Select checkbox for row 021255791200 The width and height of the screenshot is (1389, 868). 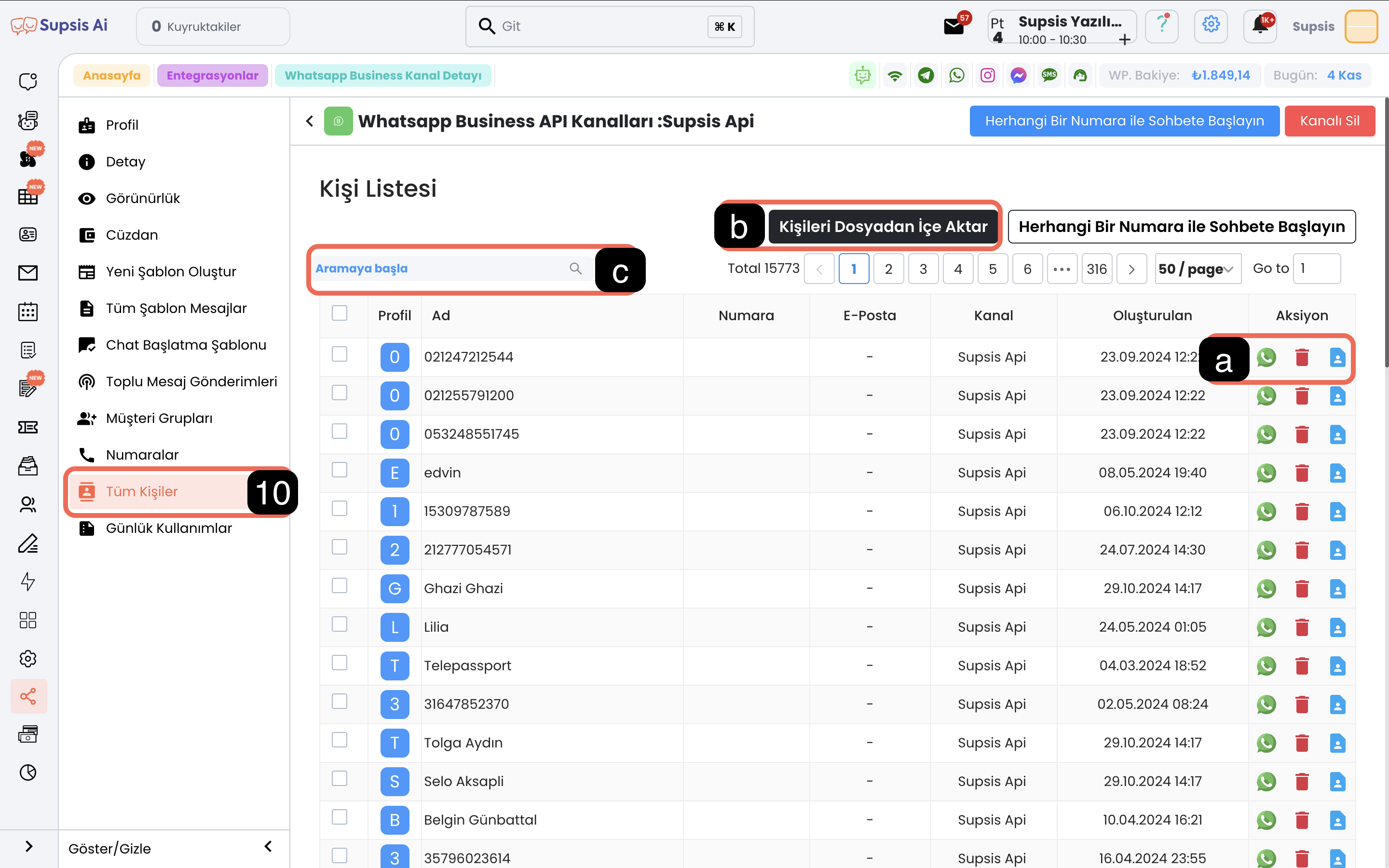tap(340, 393)
